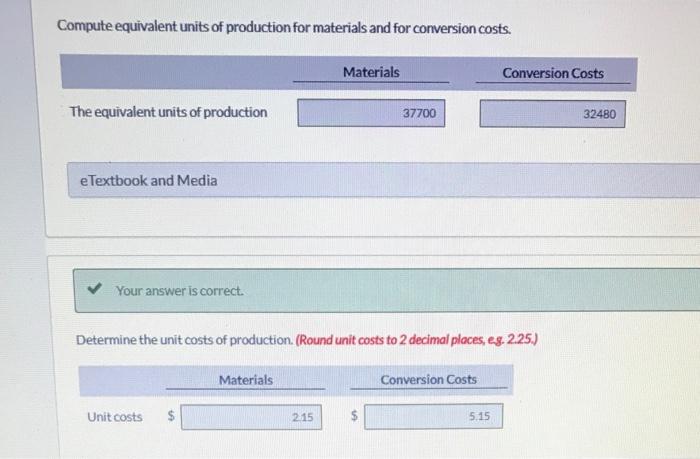The image size is (700, 459).
Task: Click the Conversion Costs unit cost field showing 5.15
Action: tap(433, 417)
